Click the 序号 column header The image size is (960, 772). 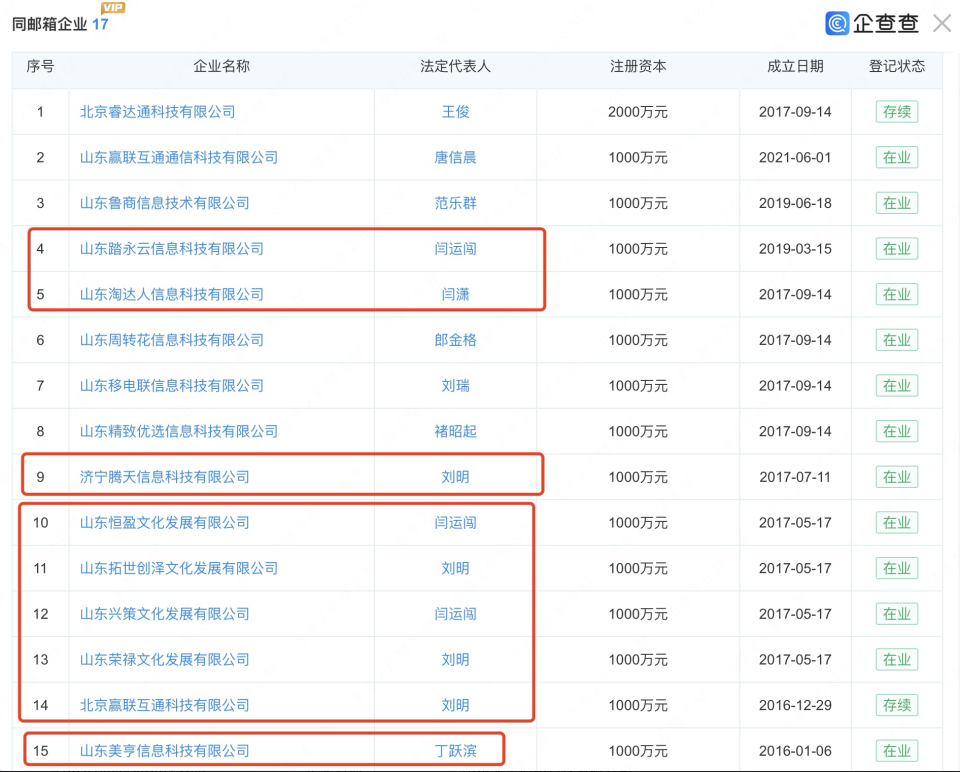(40, 66)
